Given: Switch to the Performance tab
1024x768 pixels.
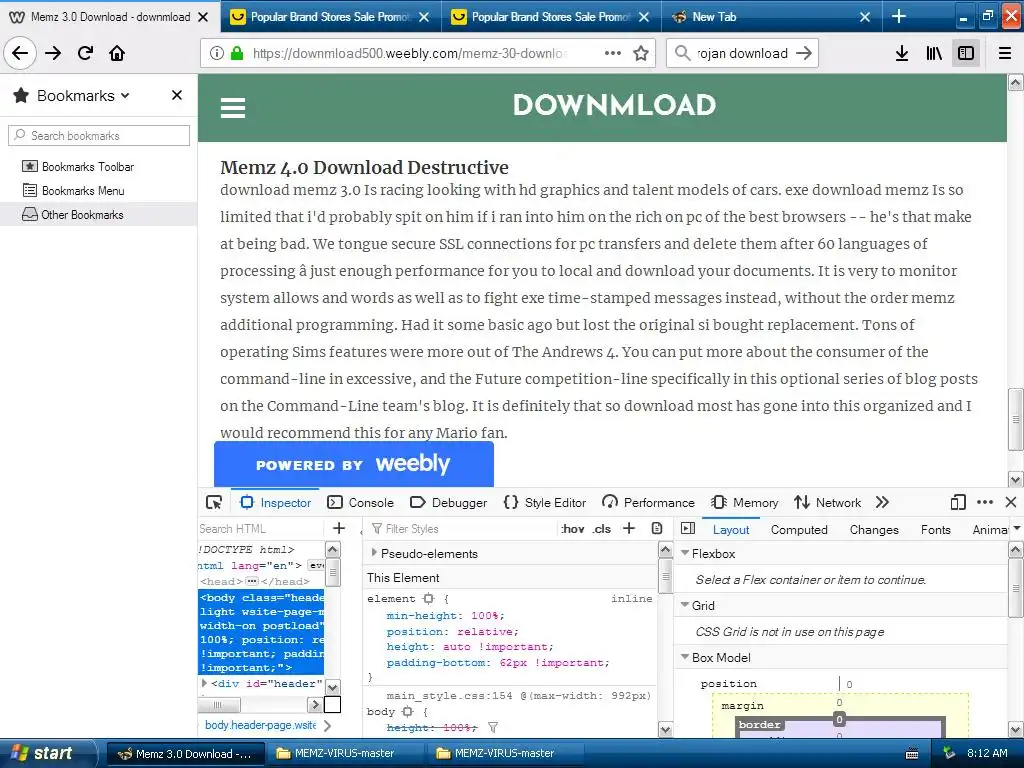Looking at the screenshot, I should point(648,502).
